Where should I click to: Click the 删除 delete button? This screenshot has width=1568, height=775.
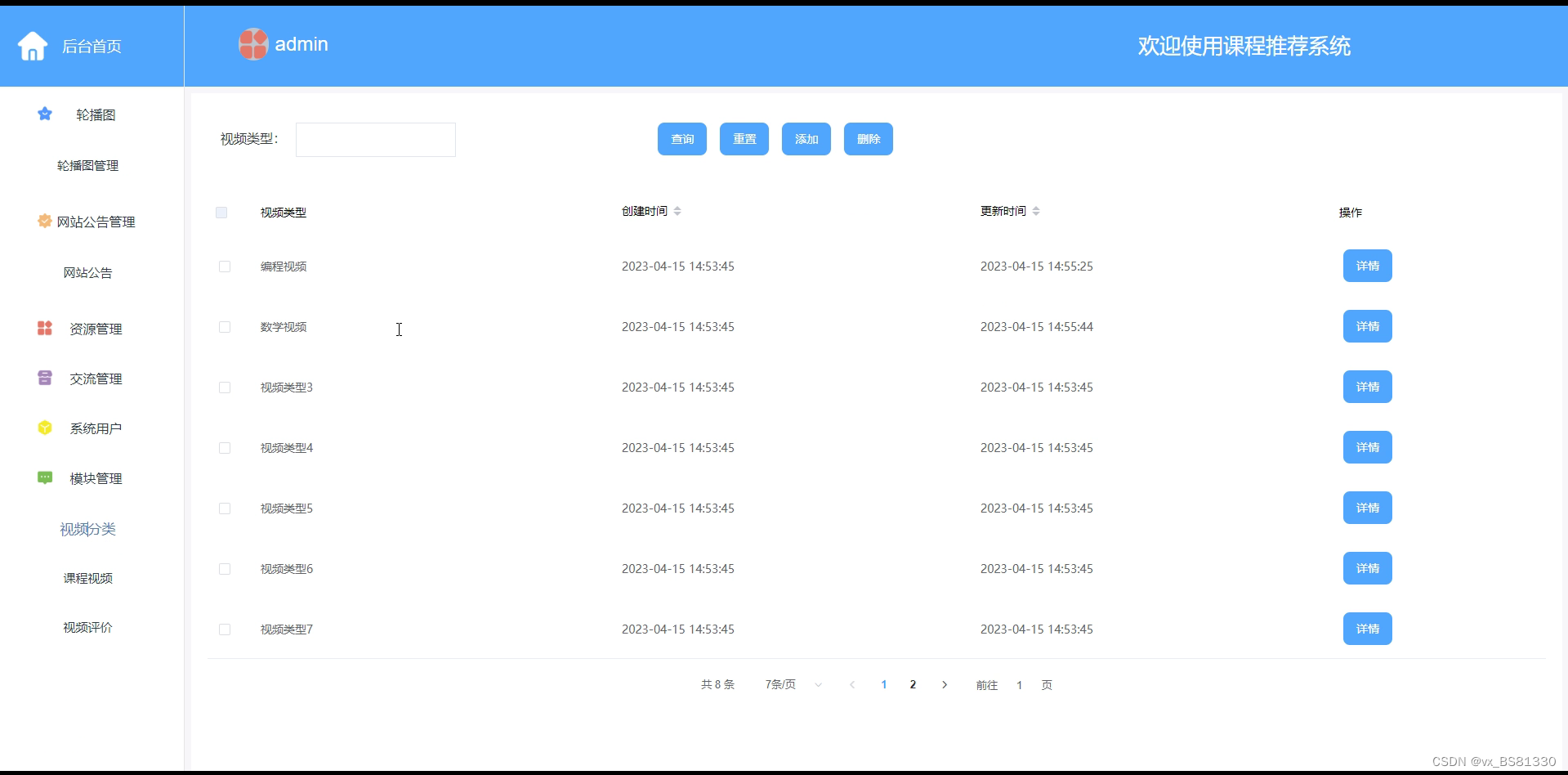[x=869, y=139]
